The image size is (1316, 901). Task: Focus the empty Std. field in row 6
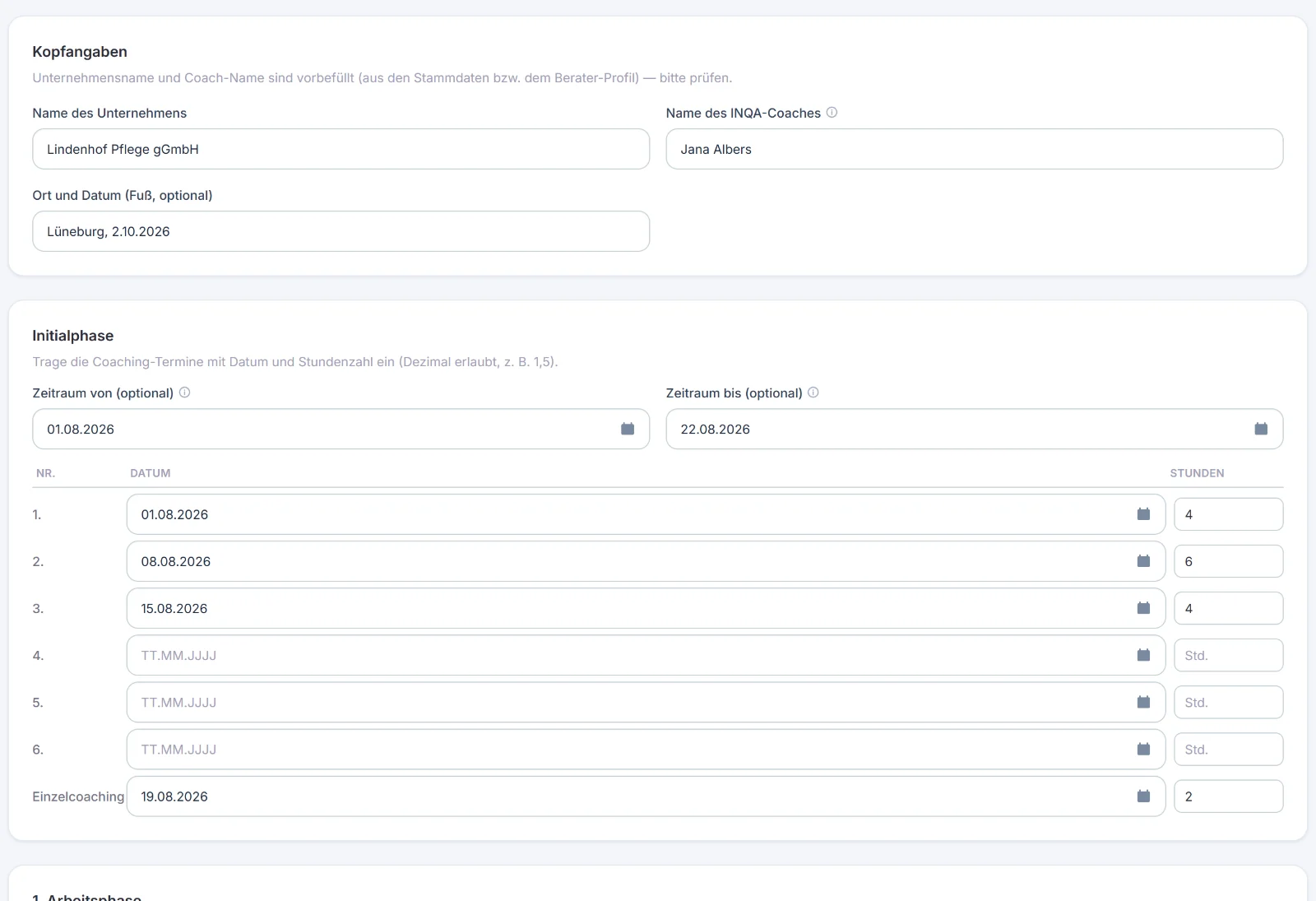[x=1228, y=749]
